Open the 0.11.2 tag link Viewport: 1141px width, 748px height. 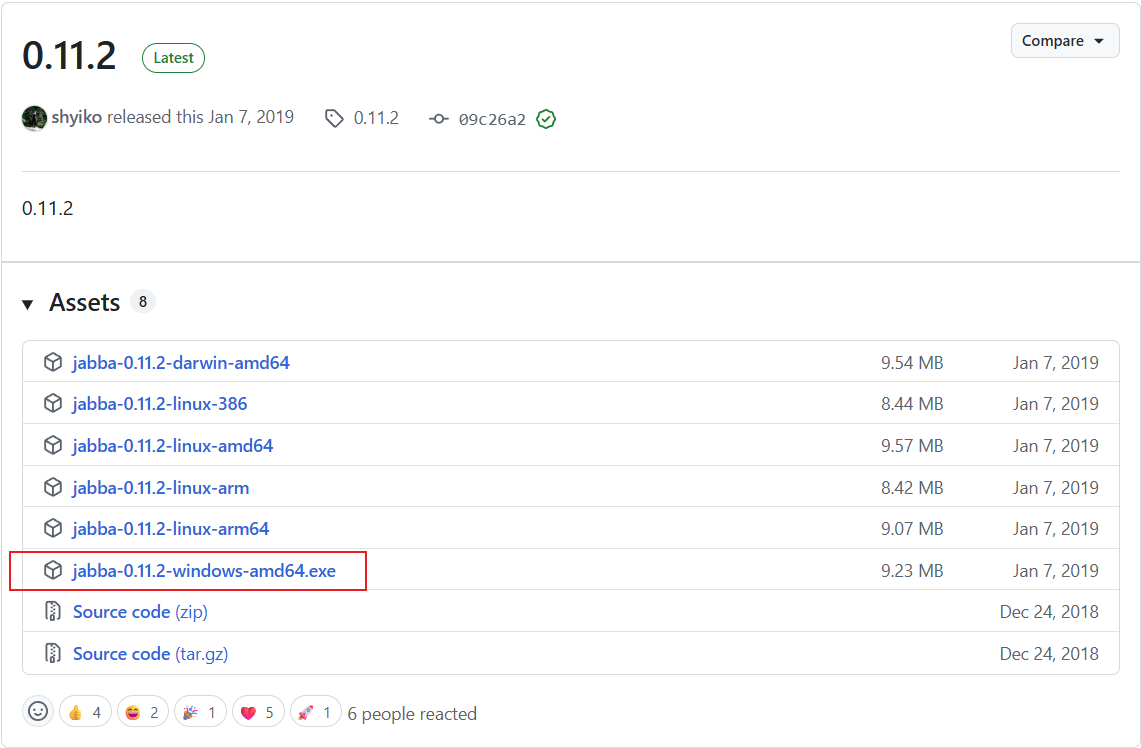[376, 118]
